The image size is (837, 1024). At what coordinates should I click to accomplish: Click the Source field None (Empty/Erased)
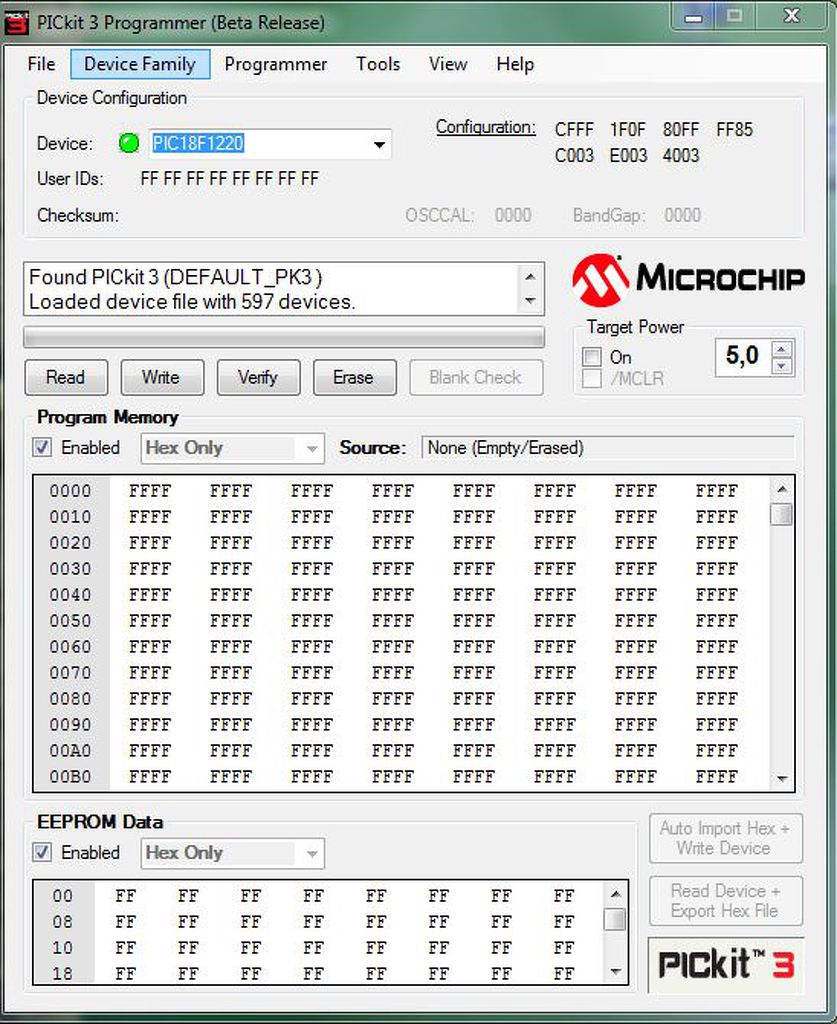608,448
